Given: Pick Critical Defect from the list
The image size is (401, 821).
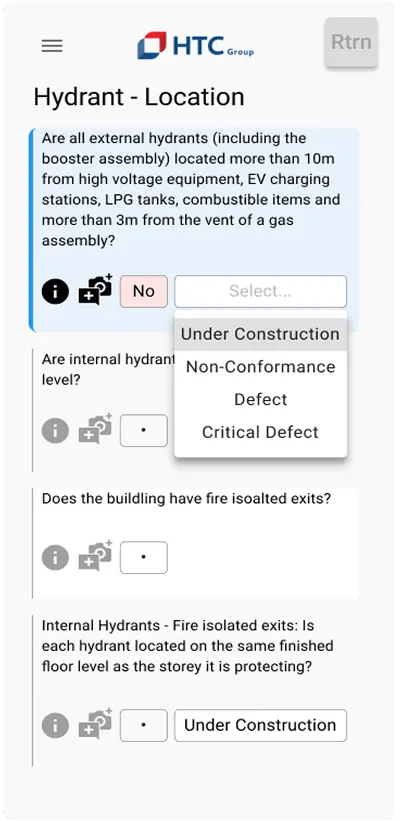Looking at the screenshot, I should tap(260, 432).
